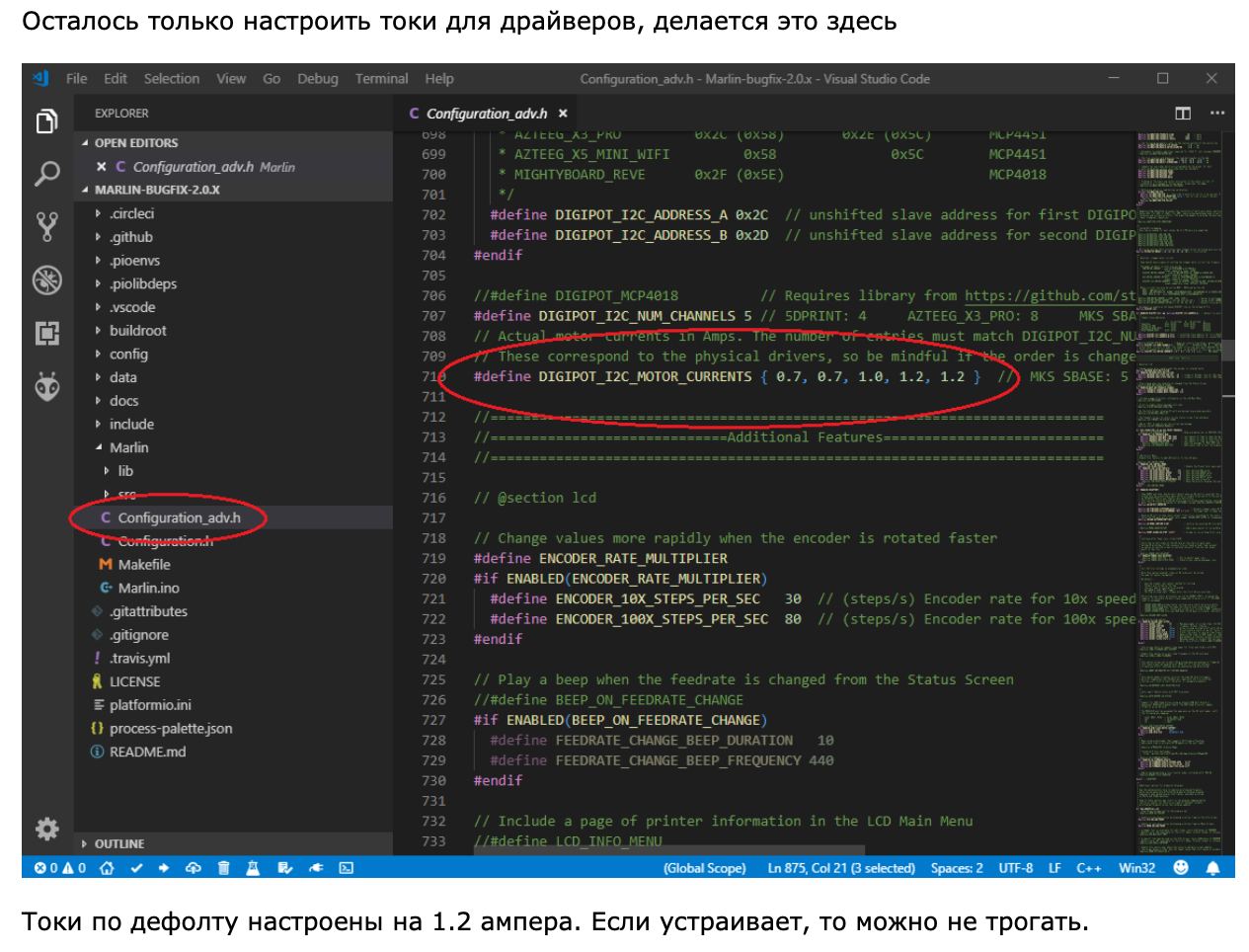Open Marlin.ino file
The height and width of the screenshot is (952, 1249).
[148, 589]
